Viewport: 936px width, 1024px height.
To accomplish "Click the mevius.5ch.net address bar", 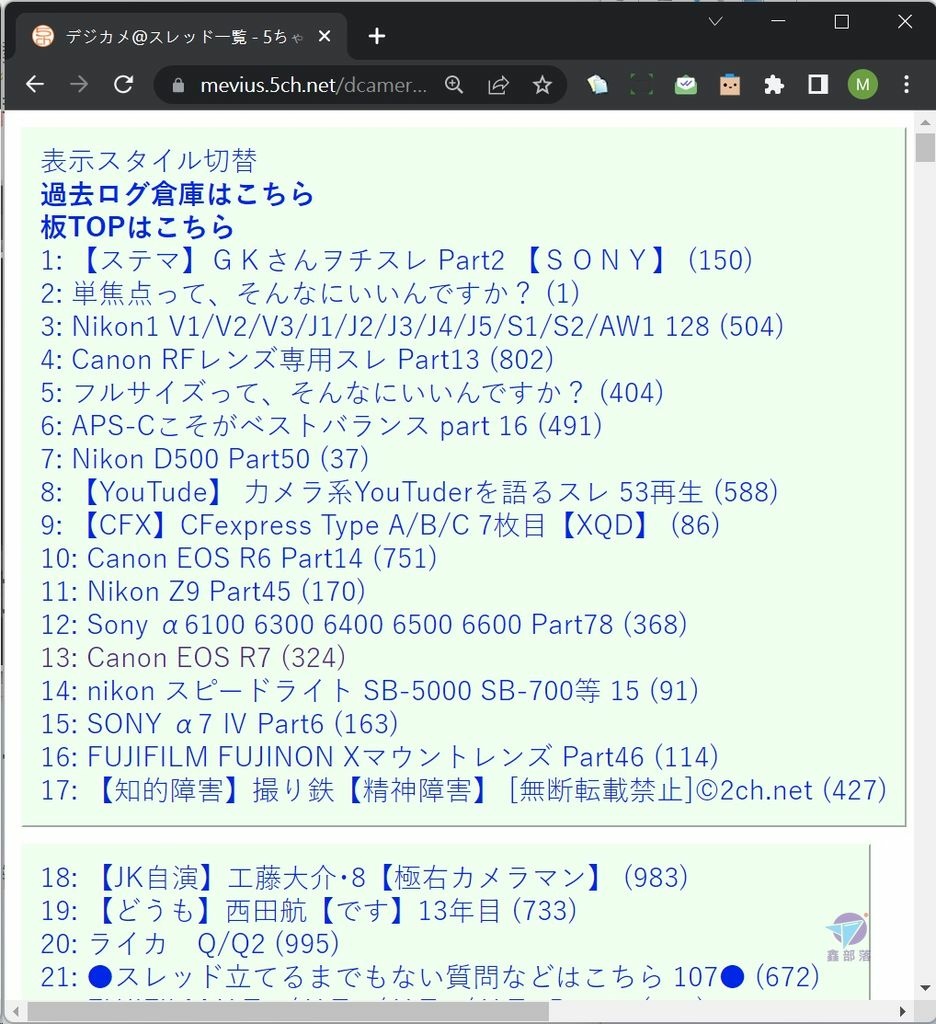I will coord(314,85).
